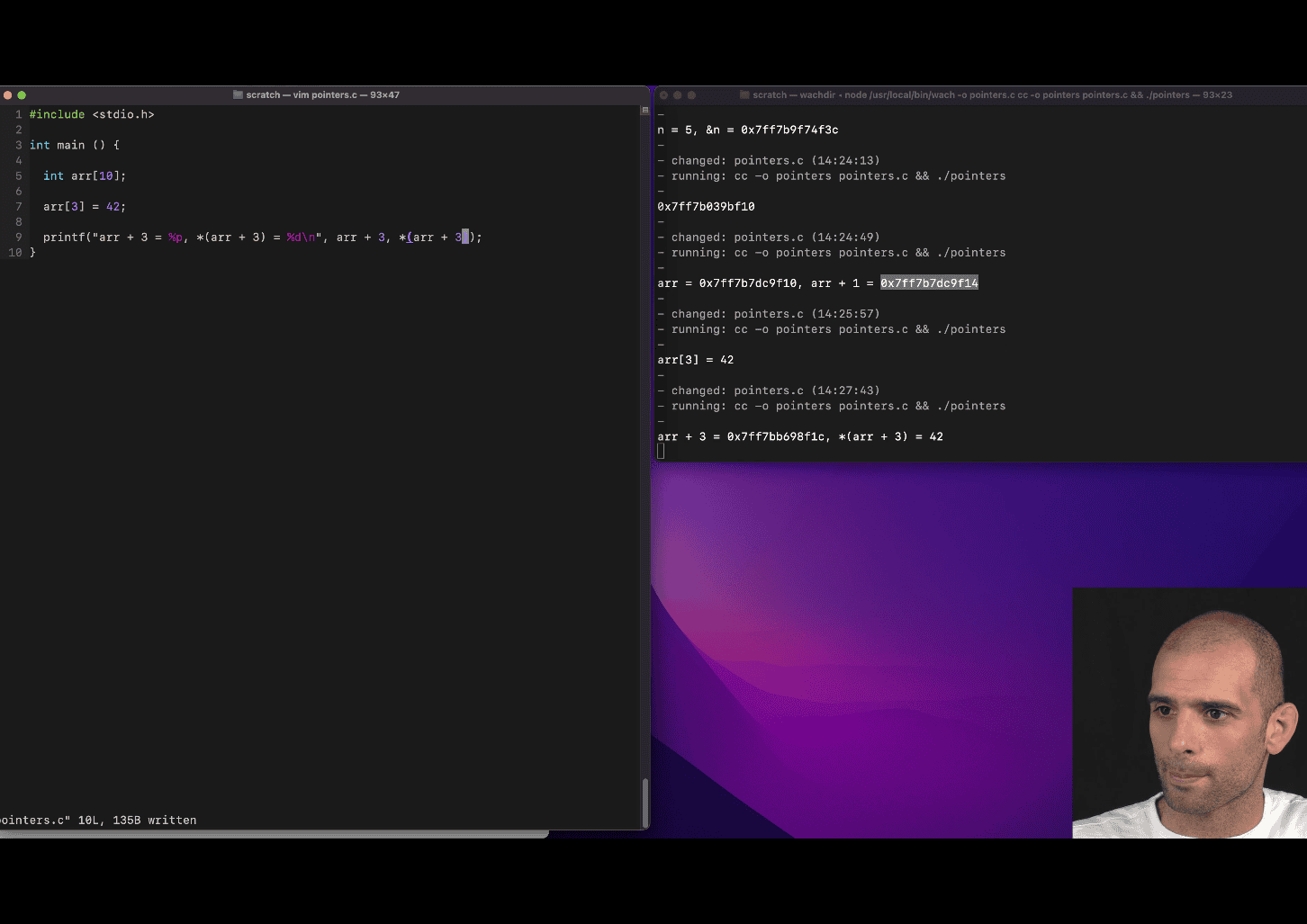Click the webcam video thumbnail
This screenshot has width=1307, height=924.
(1189, 713)
